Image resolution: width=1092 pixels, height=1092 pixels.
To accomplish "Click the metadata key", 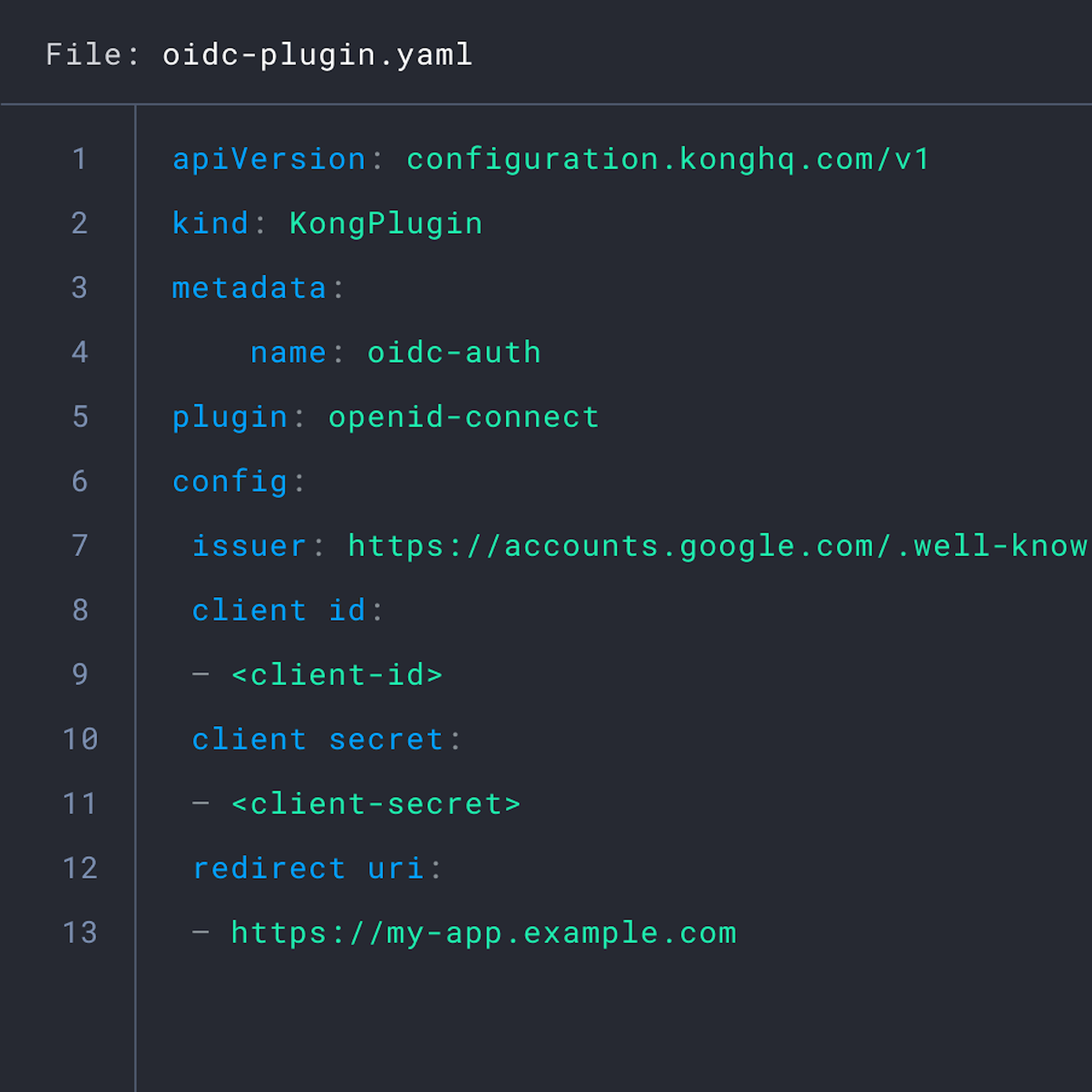I will pos(249,288).
